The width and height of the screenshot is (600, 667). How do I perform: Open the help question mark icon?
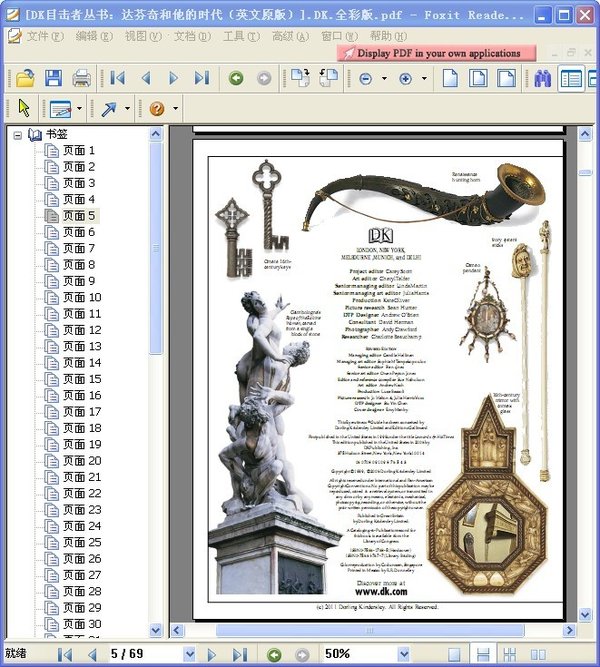click(x=157, y=108)
